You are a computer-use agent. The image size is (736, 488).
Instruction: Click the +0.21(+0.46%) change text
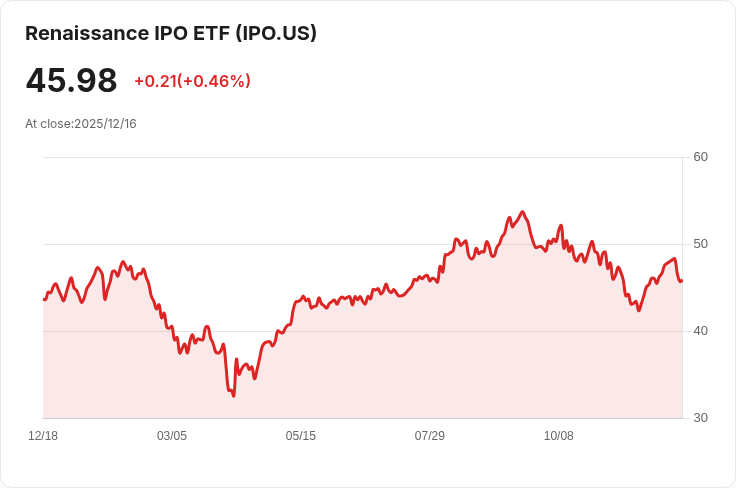coord(192,81)
